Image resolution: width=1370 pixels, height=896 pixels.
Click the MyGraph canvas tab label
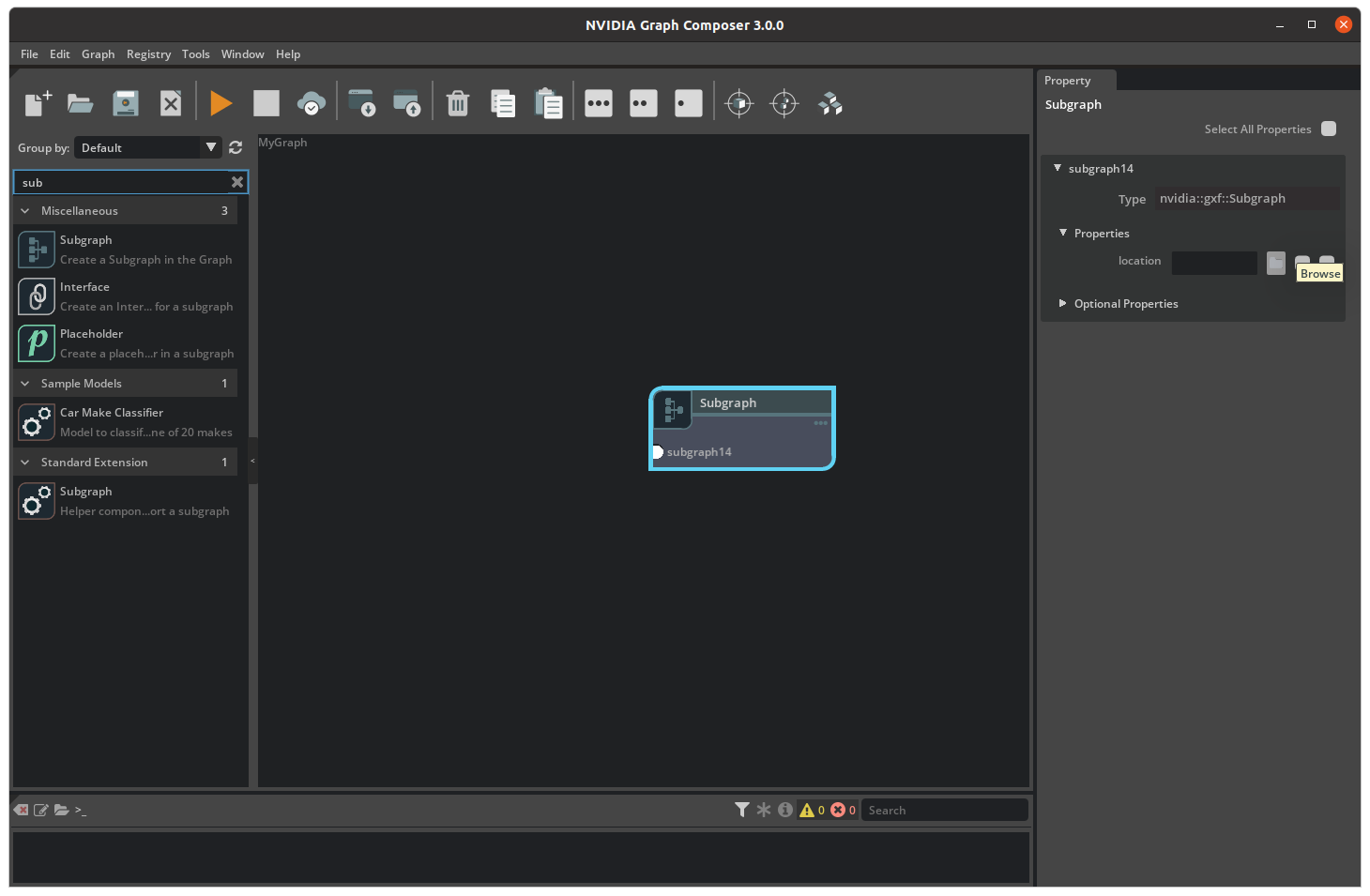coord(282,143)
